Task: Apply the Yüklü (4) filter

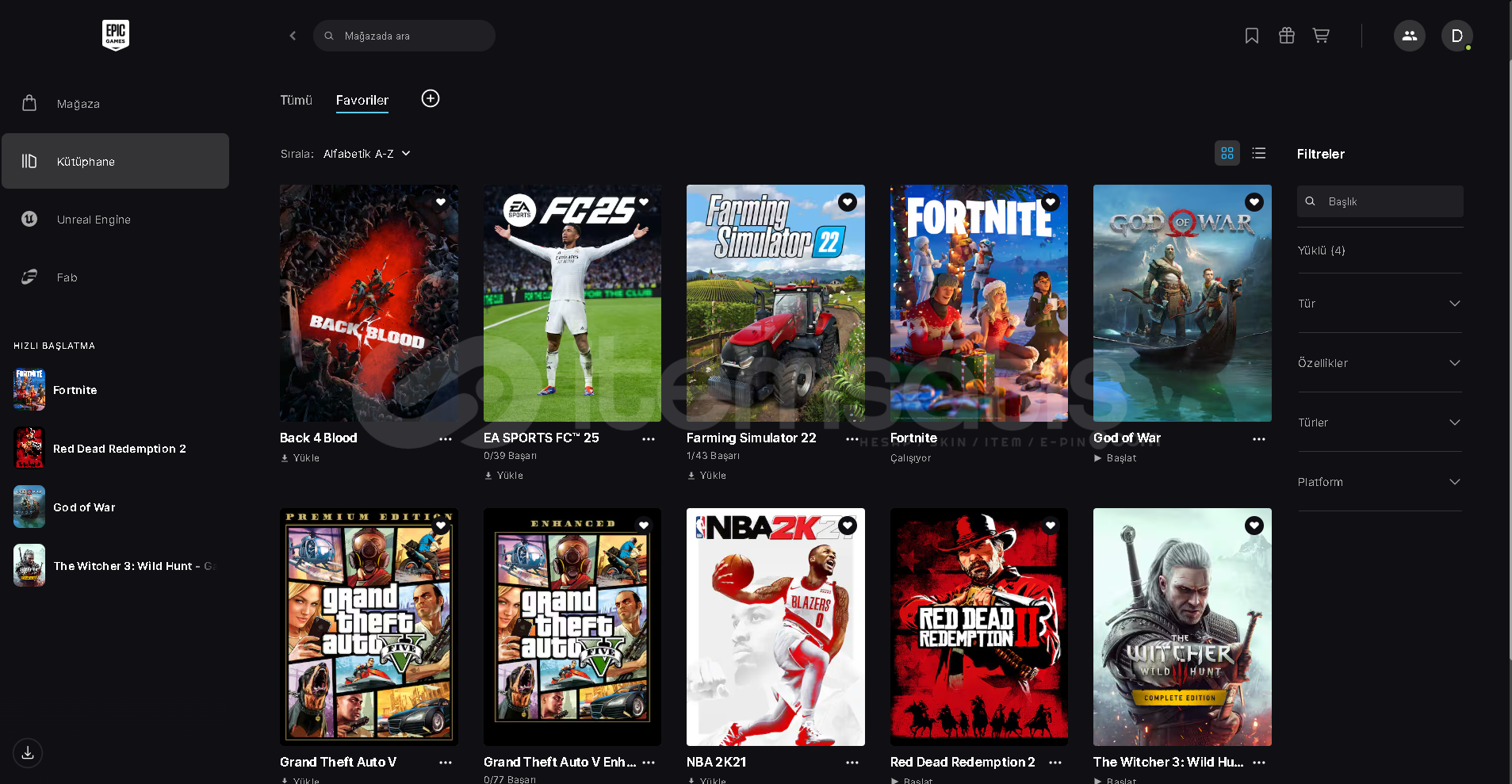Action: pos(1322,250)
